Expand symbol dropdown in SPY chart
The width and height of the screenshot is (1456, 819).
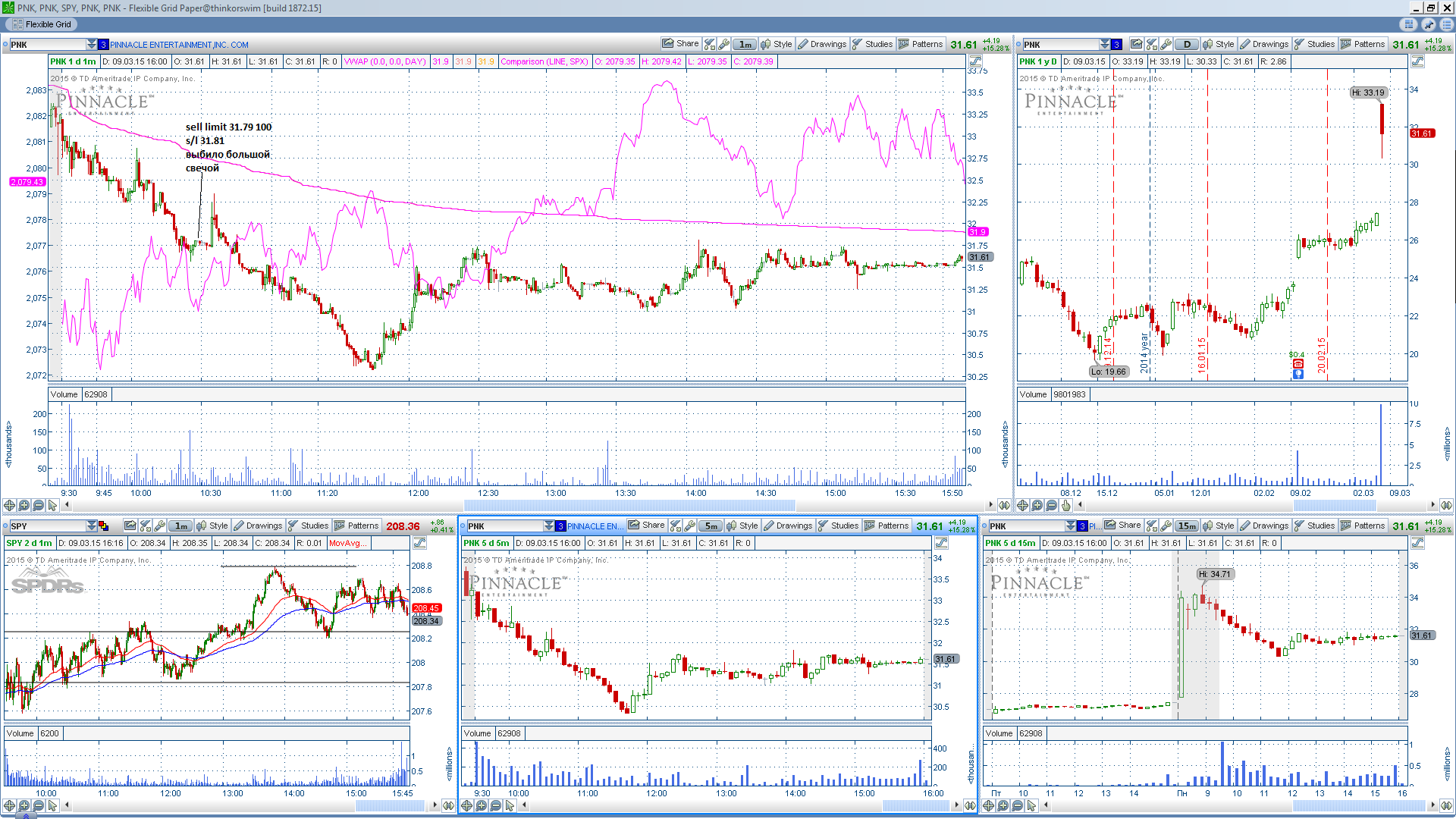tap(92, 526)
